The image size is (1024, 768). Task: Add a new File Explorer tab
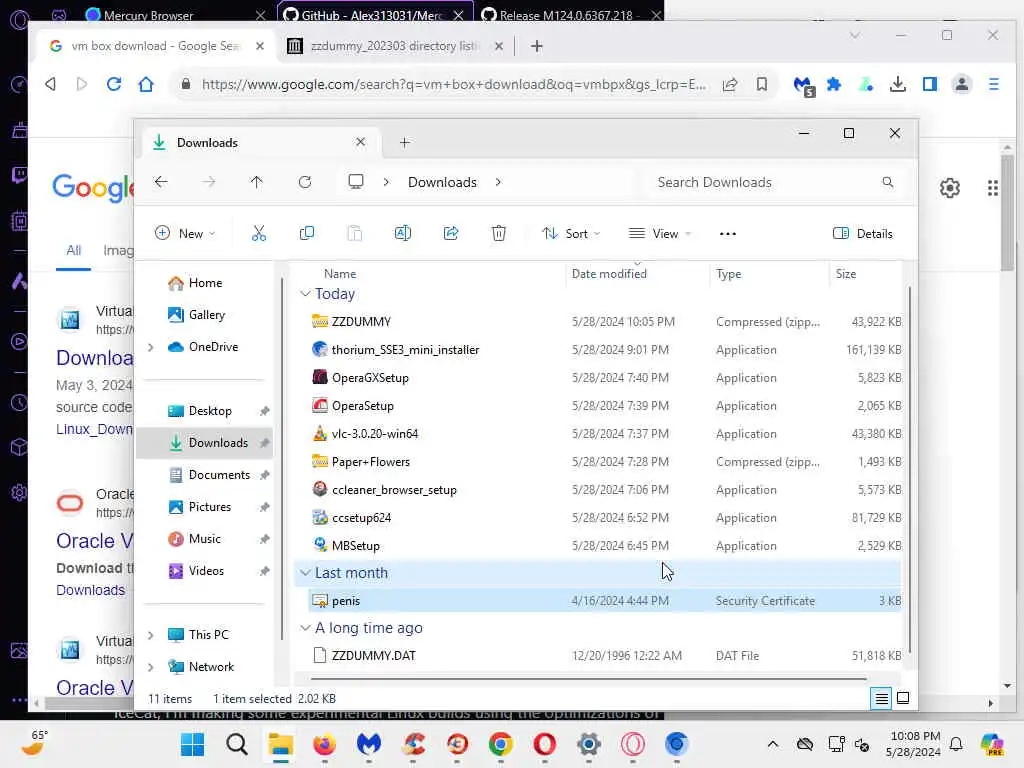point(404,142)
